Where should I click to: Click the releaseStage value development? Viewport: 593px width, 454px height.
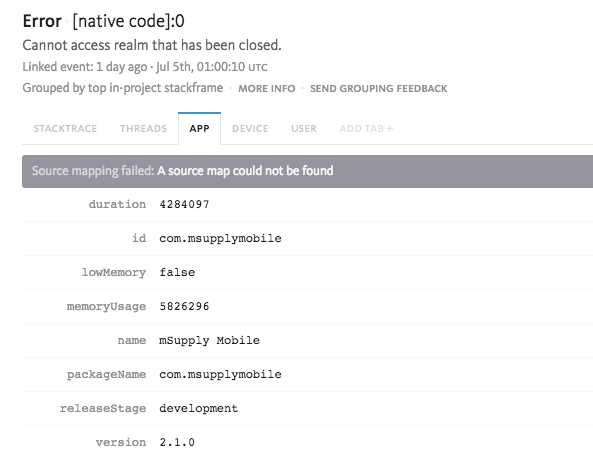coord(199,409)
